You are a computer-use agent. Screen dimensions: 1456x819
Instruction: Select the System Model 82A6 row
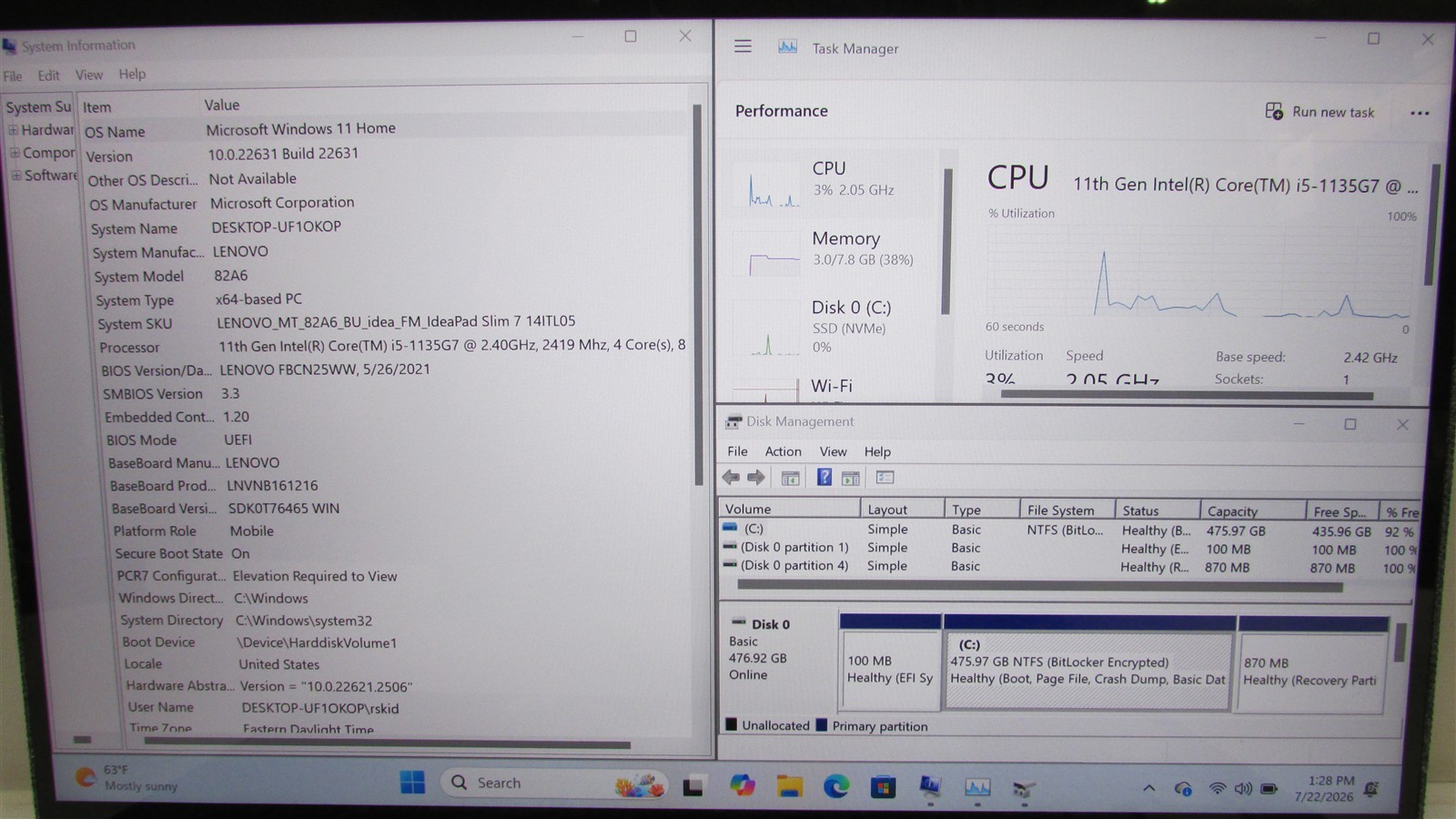click(391, 276)
